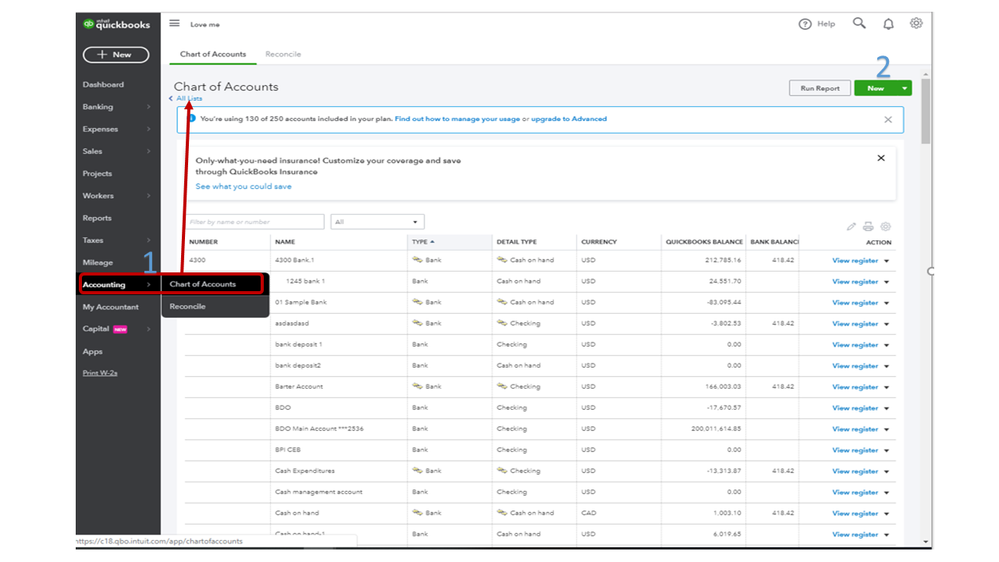Click the pencil batch edit icon
The width and height of the screenshot is (999, 562).
tap(851, 226)
